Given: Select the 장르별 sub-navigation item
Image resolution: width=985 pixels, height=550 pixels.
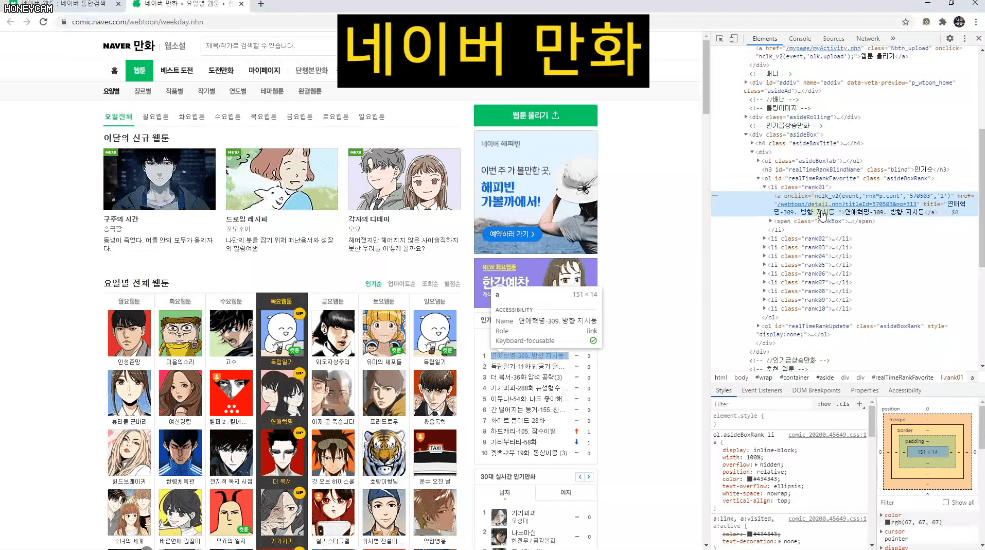Looking at the screenshot, I should pos(143,91).
